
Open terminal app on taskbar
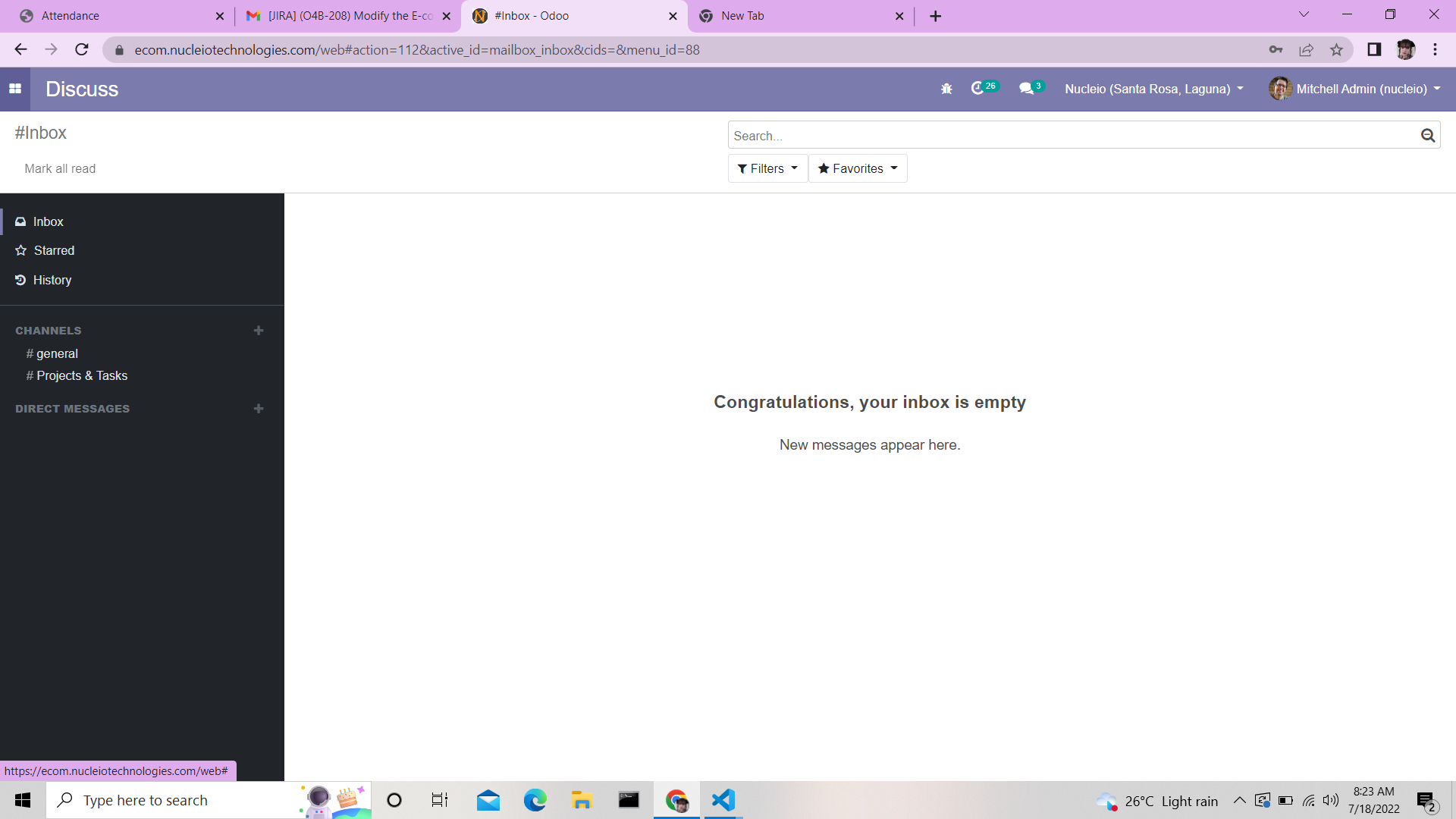(x=629, y=800)
